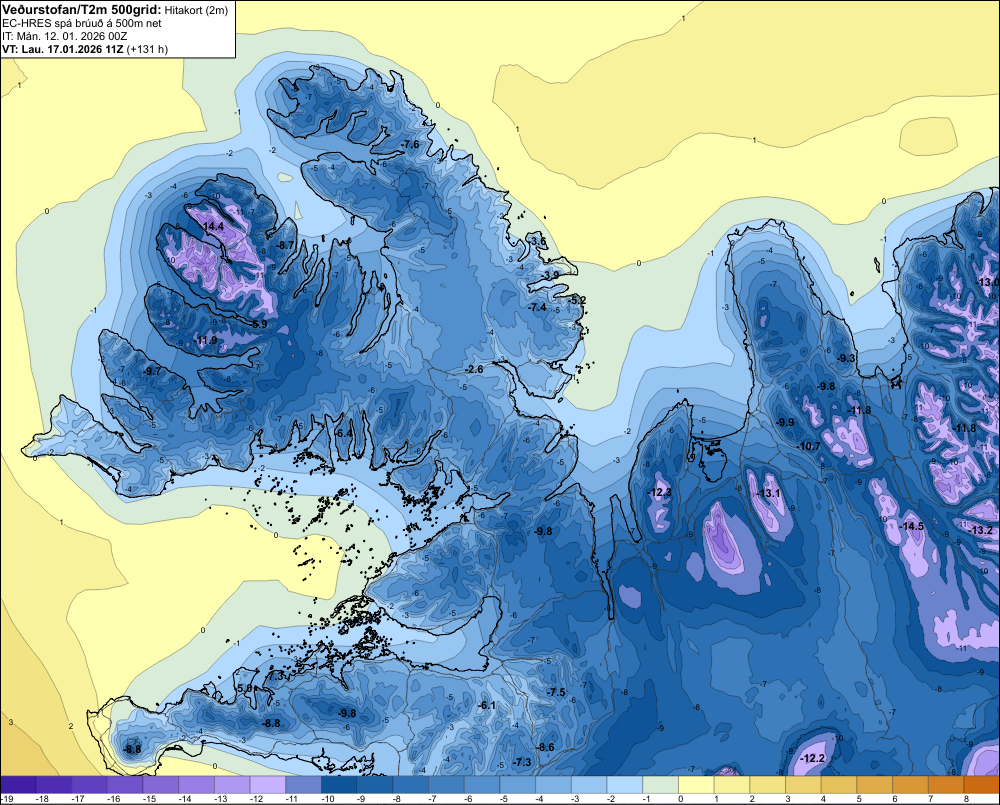The width and height of the screenshot is (1000, 805).
Task: Click the '-10.7' temperature value on the map
Action: [808, 446]
